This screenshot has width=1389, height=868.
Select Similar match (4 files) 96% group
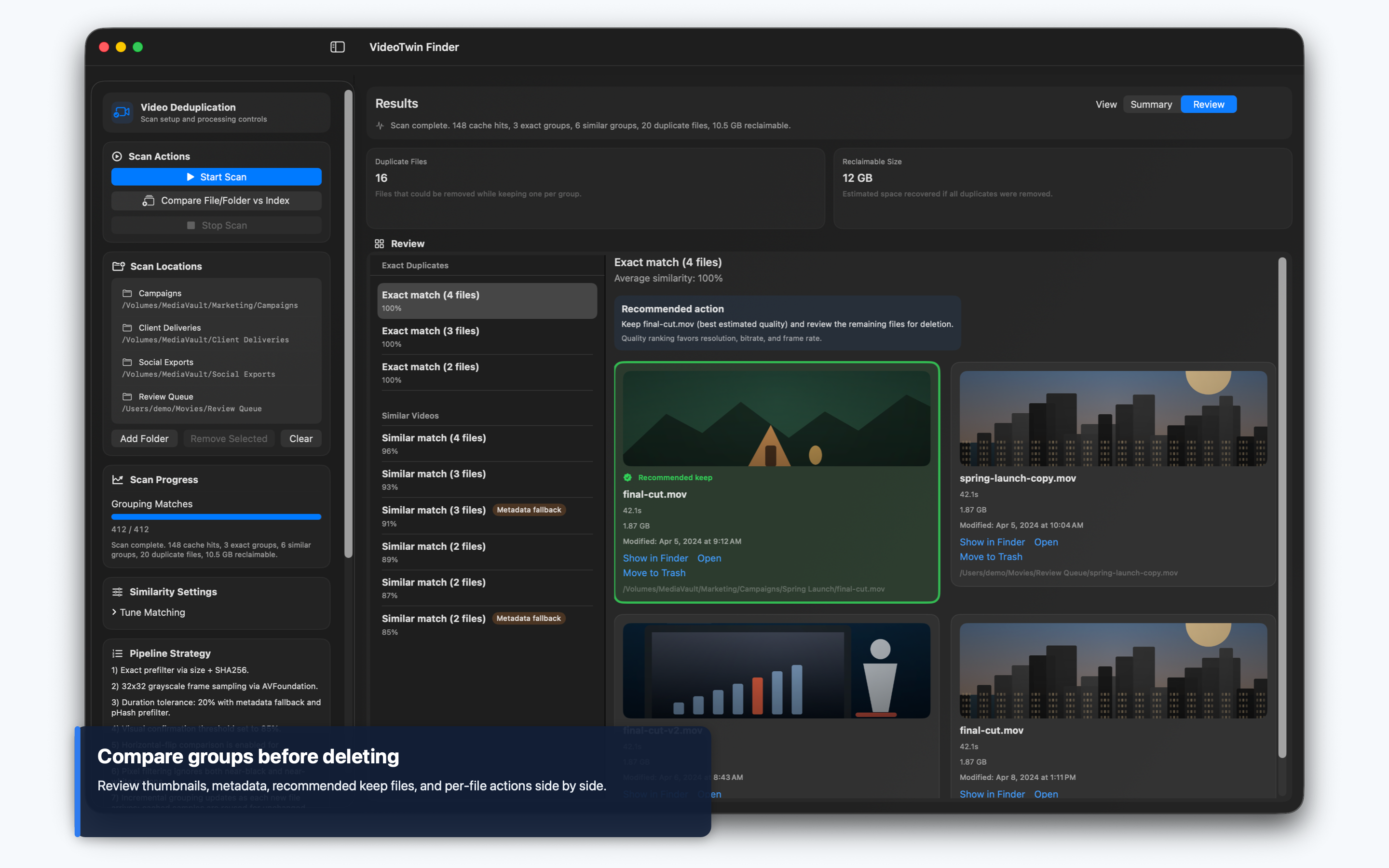coord(487,444)
